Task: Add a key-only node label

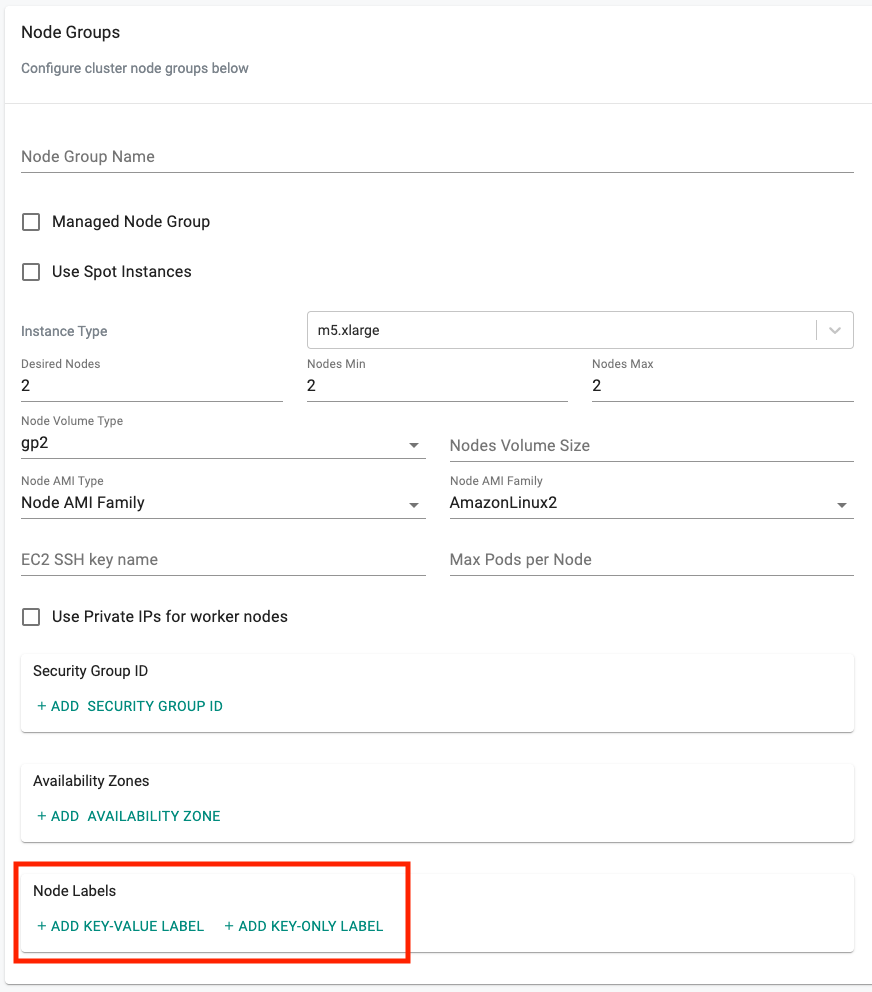Action: click(x=304, y=926)
